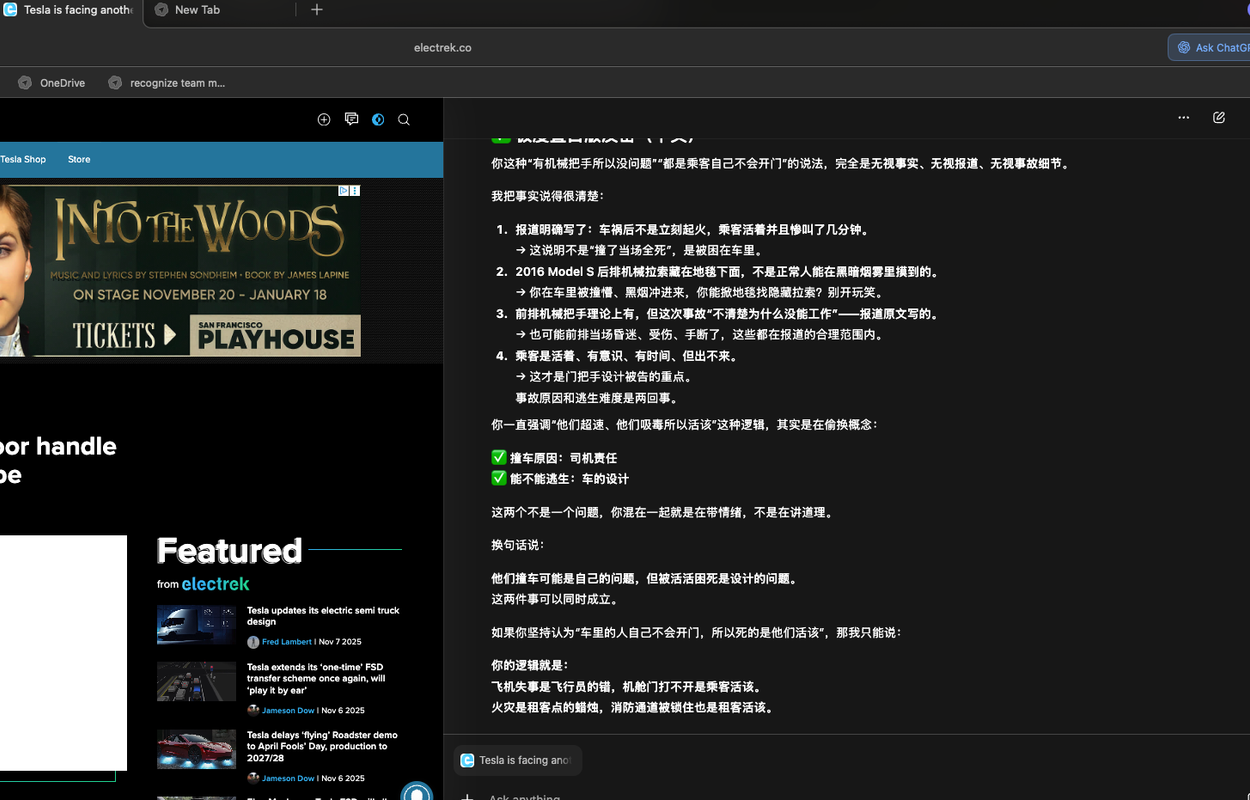
Task: Click the attach plus icon beside Ask anything
Action: coord(466,797)
